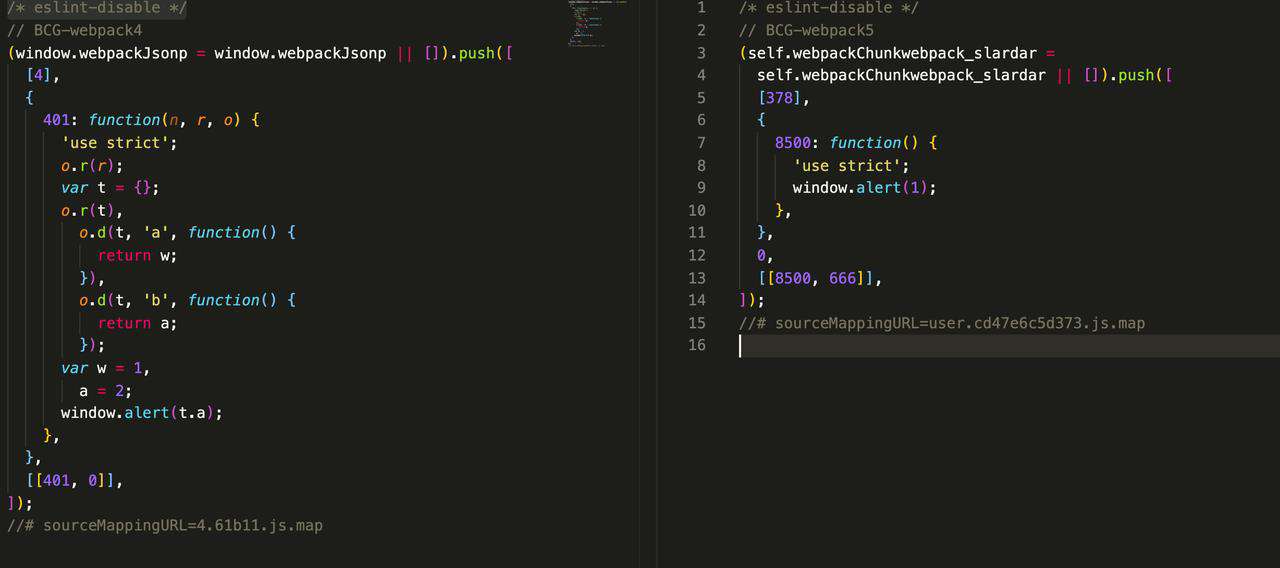Click 'window.webpackJsonp' after the equals sign
Screen dimensions: 1280x568
(x=300, y=53)
